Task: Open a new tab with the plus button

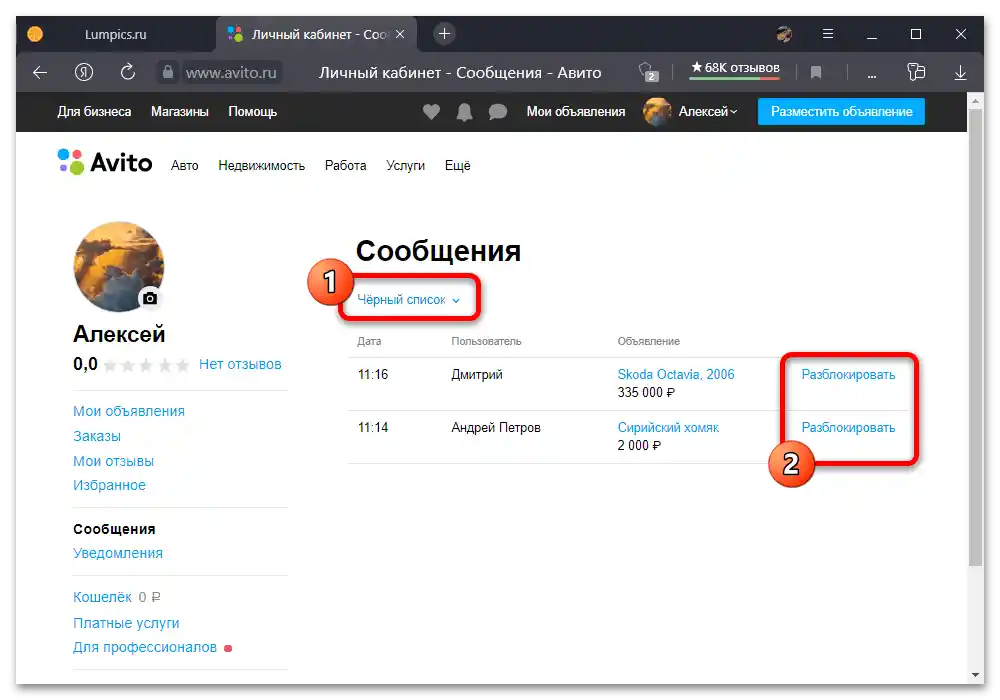Action: pyautogui.click(x=445, y=33)
